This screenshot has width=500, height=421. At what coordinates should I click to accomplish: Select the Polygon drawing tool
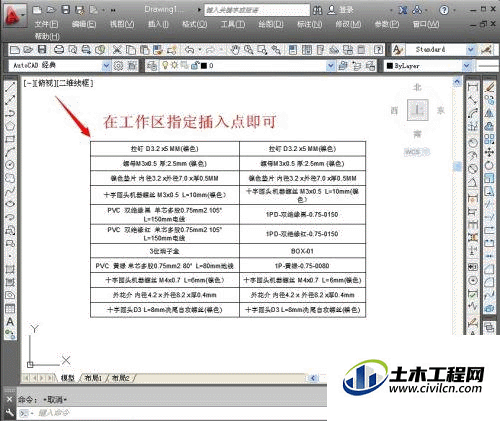(x=10, y=126)
